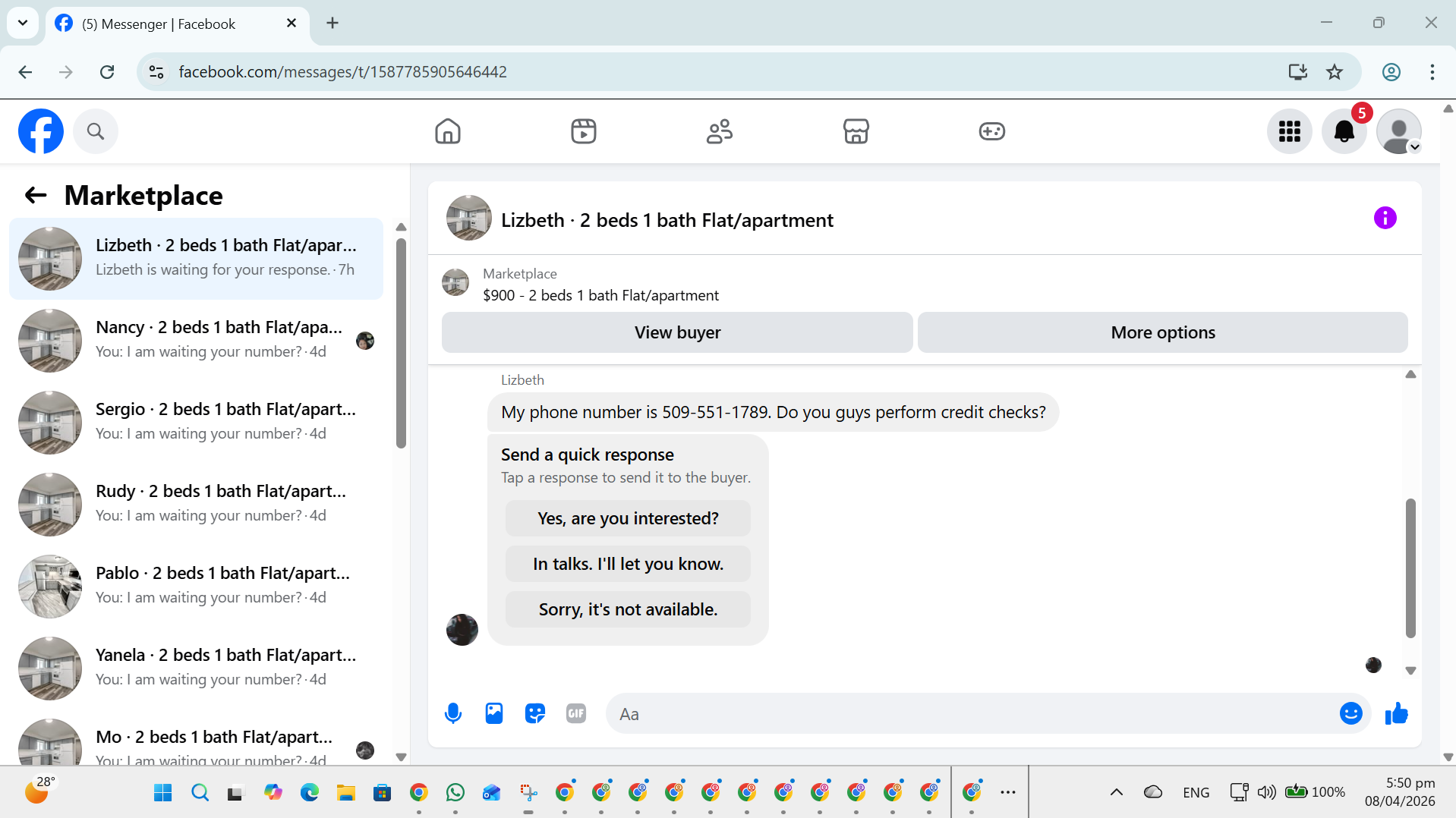Navigate back in the browser
The height and width of the screenshot is (818, 1456).
point(25,72)
